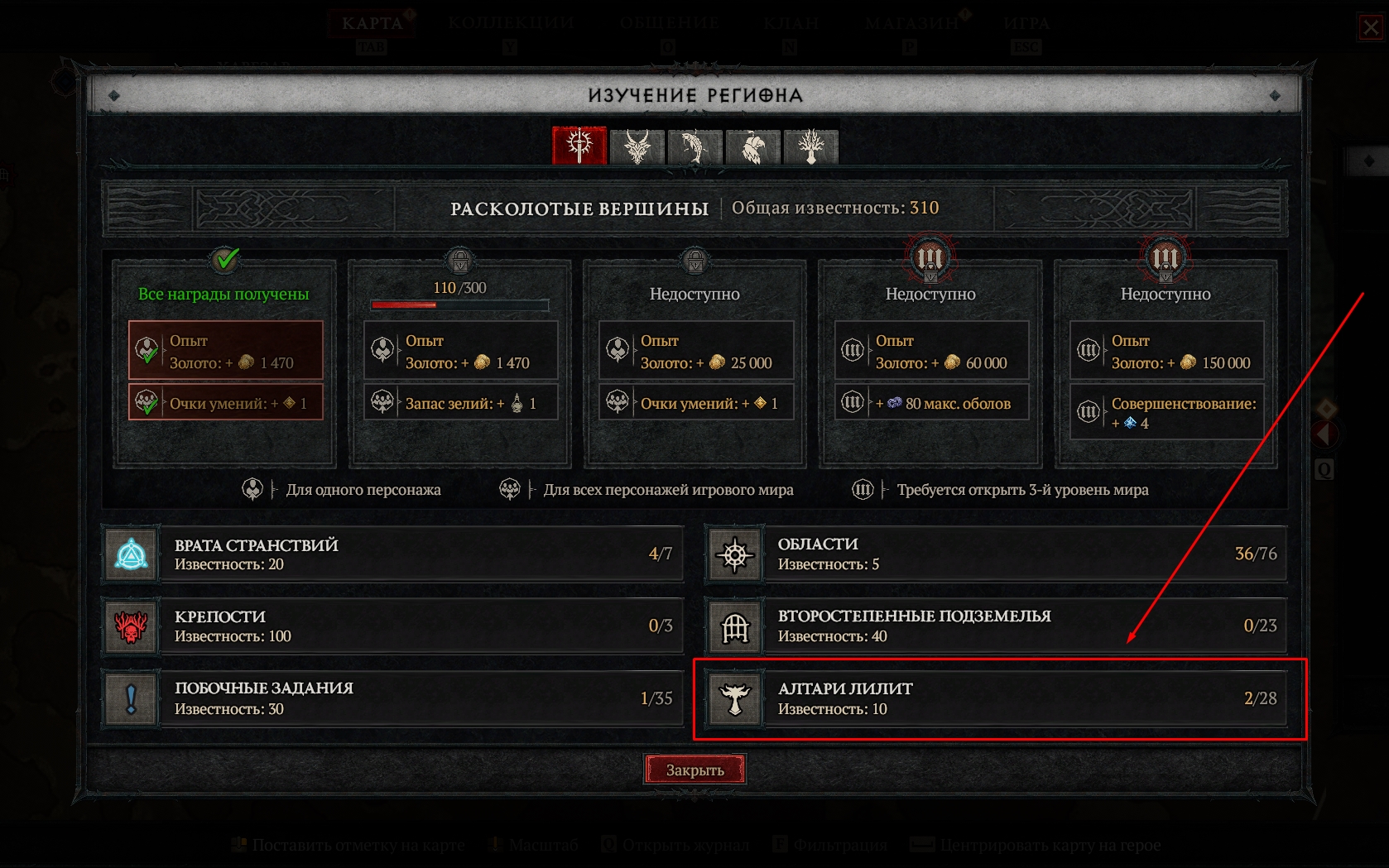Screen dimensions: 1389x868
Task: Click the Врата странствий waypoint icon
Action: (x=131, y=554)
